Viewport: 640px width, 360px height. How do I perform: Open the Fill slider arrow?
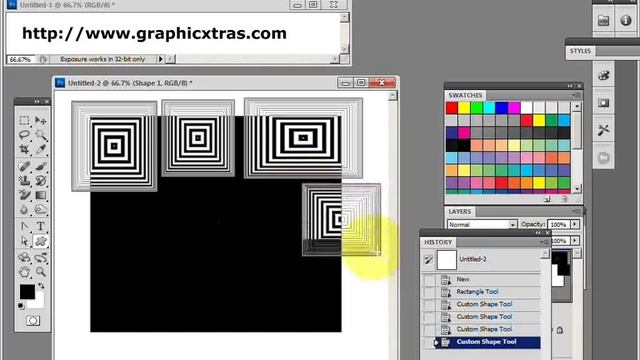click(575, 241)
